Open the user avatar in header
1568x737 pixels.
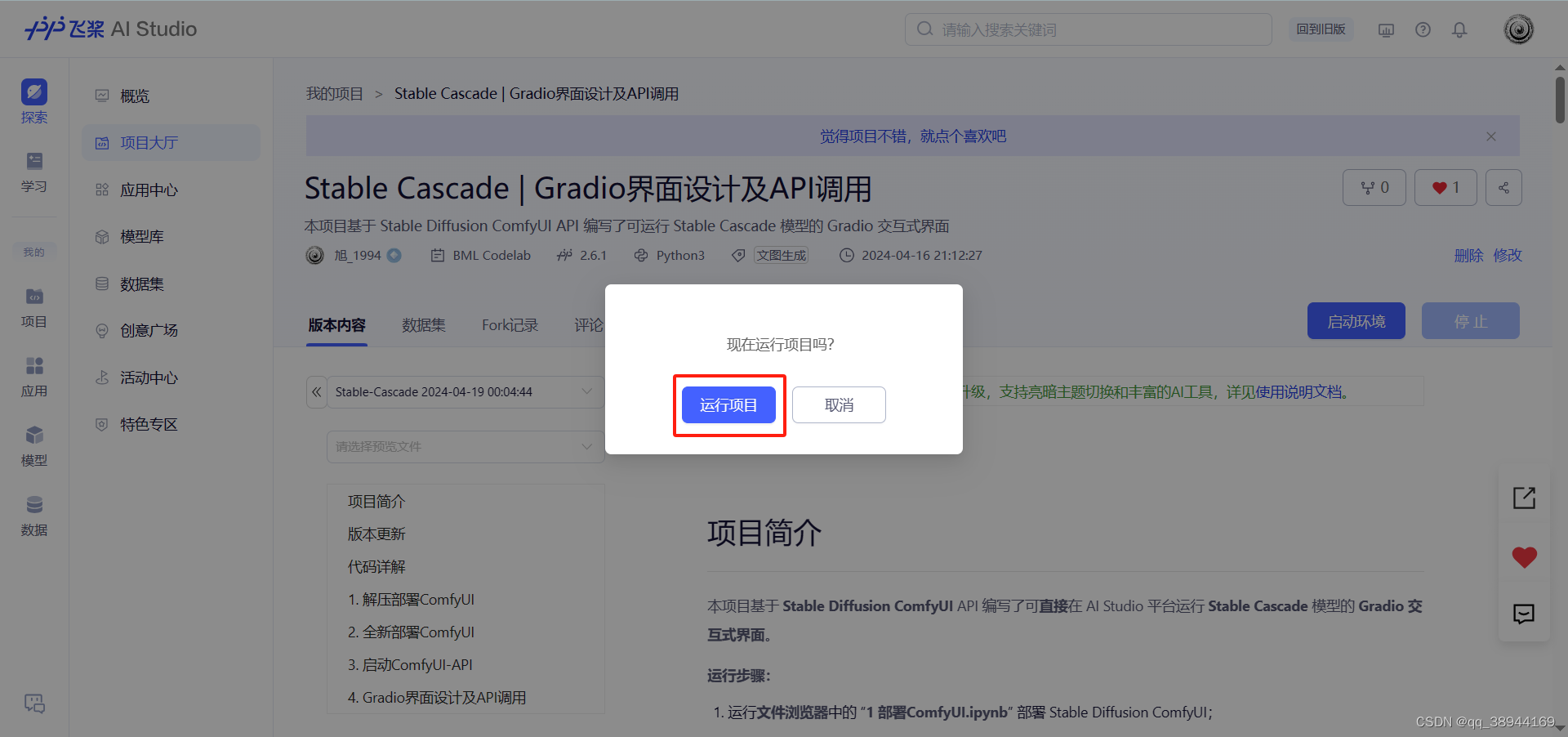tap(1519, 29)
